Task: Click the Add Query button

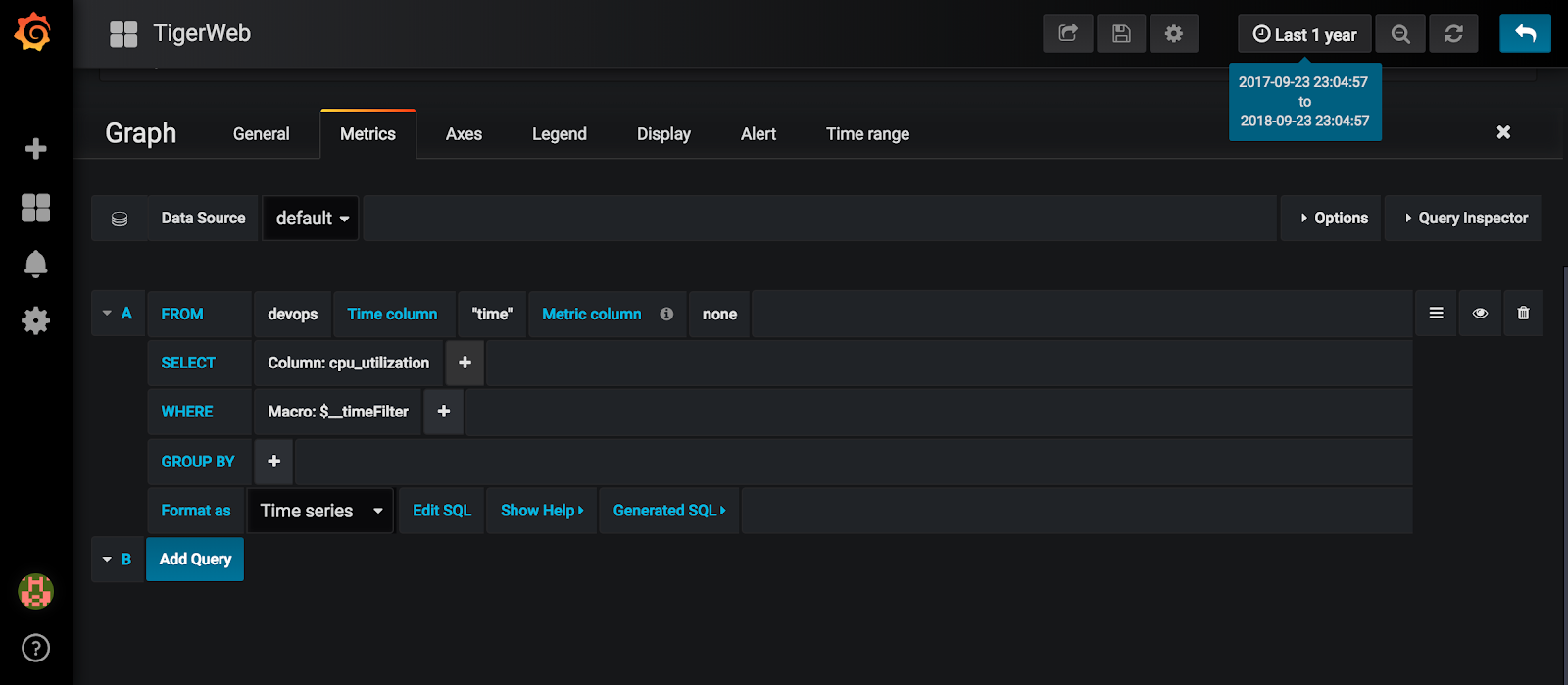Action: tap(195, 560)
